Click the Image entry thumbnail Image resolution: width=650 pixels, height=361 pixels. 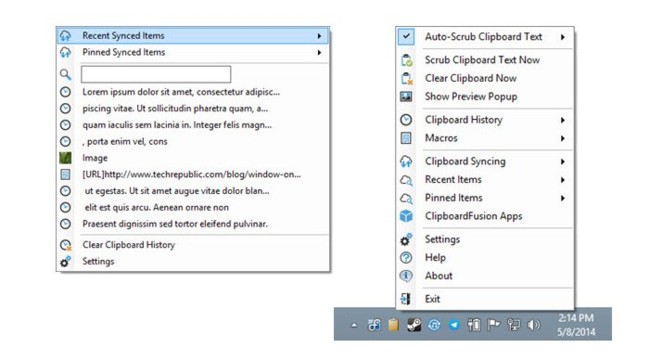(x=65, y=158)
